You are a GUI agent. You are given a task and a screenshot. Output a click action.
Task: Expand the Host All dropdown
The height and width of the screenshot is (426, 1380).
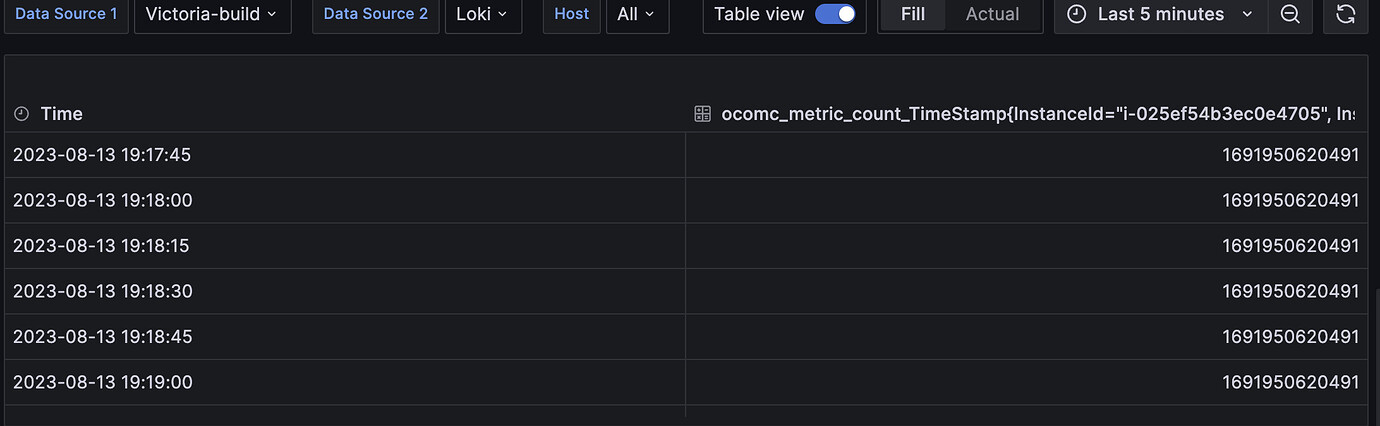[x=637, y=15]
